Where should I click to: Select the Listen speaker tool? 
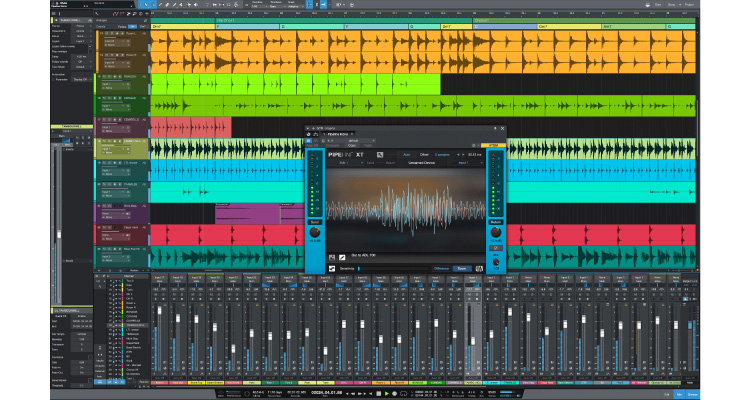[196, 4]
